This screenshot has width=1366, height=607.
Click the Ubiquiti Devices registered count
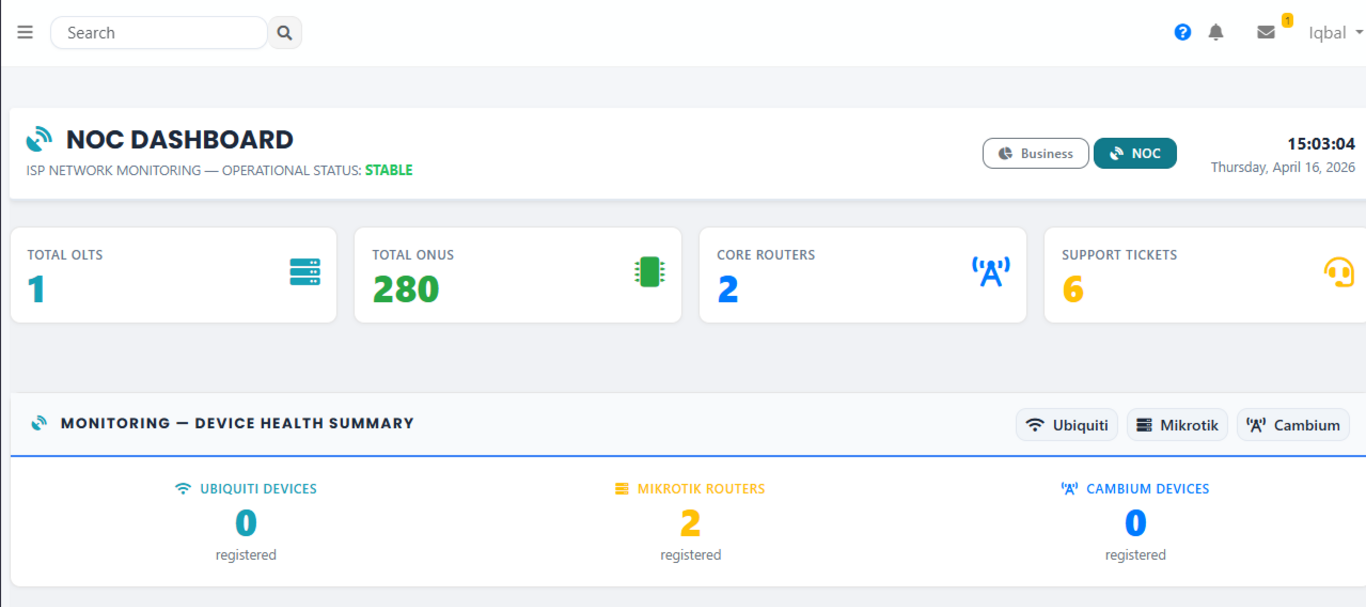tap(246, 523)
